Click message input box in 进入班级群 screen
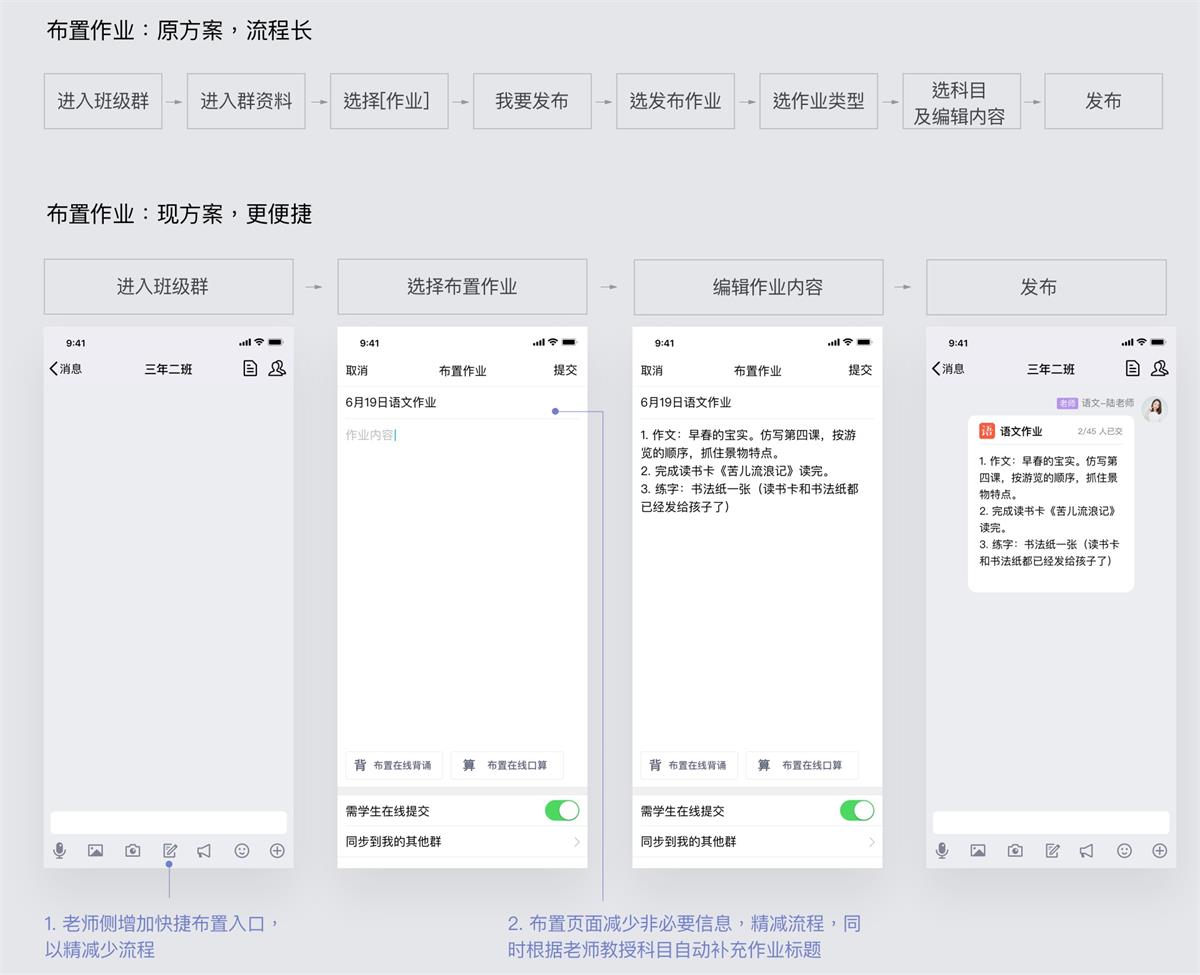1200x975 pixels. pos(169,822)
